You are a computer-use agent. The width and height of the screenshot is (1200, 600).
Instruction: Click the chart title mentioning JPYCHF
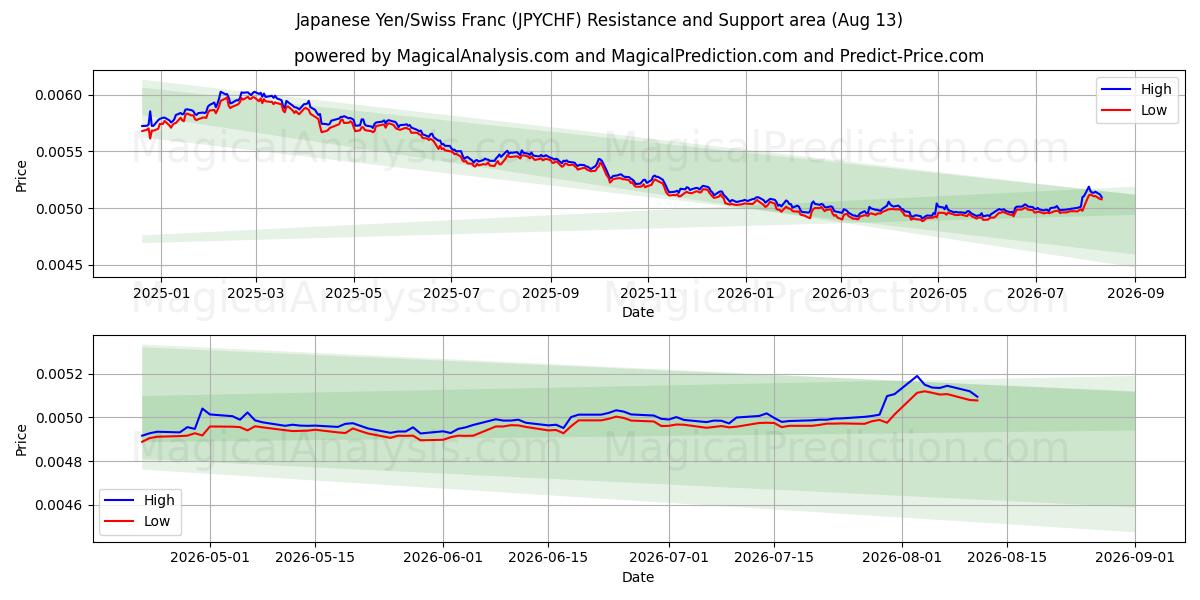click(x=599, y=20)
